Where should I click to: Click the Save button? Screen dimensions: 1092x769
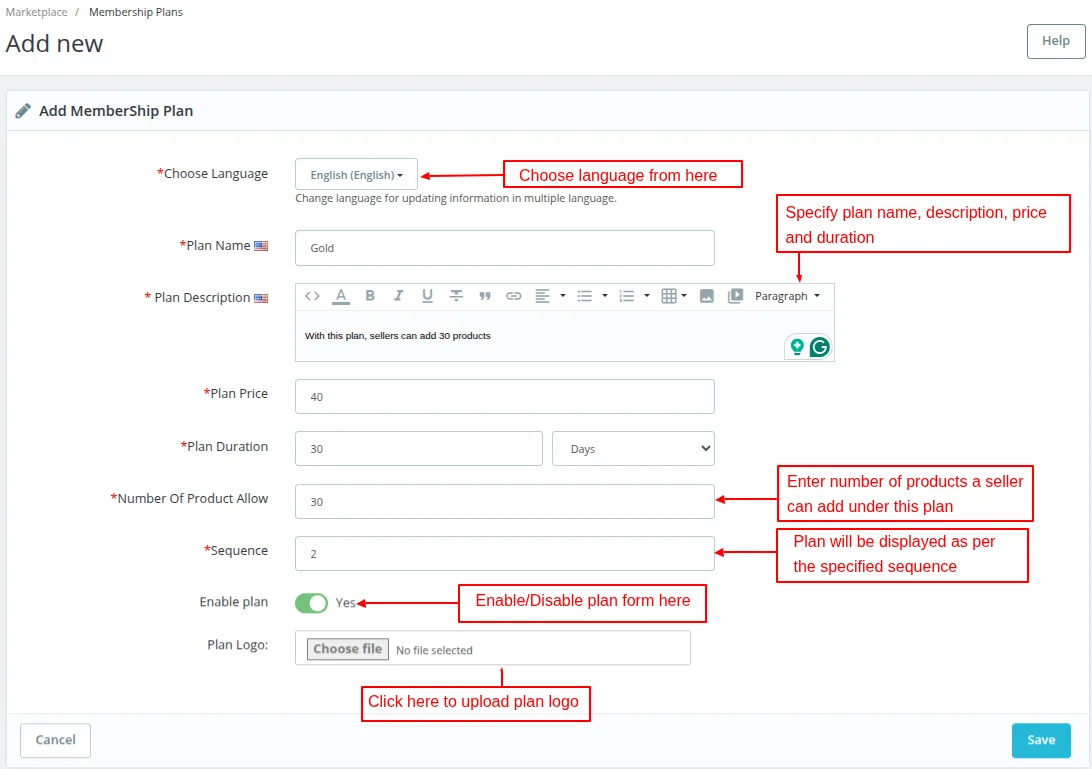coord(1041,740)
